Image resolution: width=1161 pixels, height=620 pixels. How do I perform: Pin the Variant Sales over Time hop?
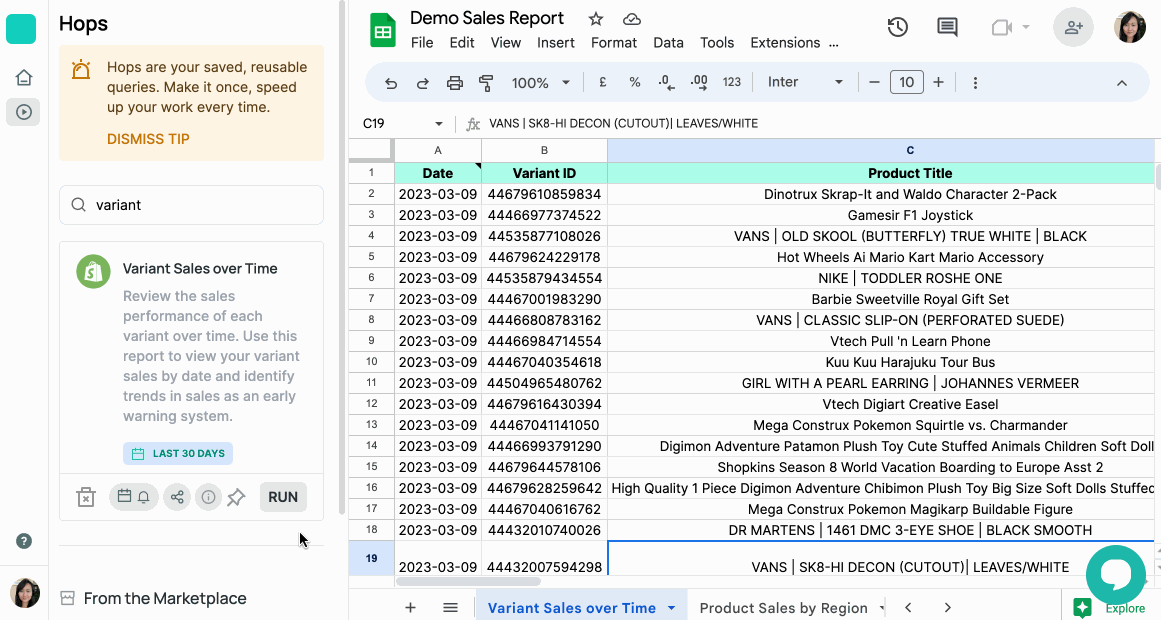236,497
